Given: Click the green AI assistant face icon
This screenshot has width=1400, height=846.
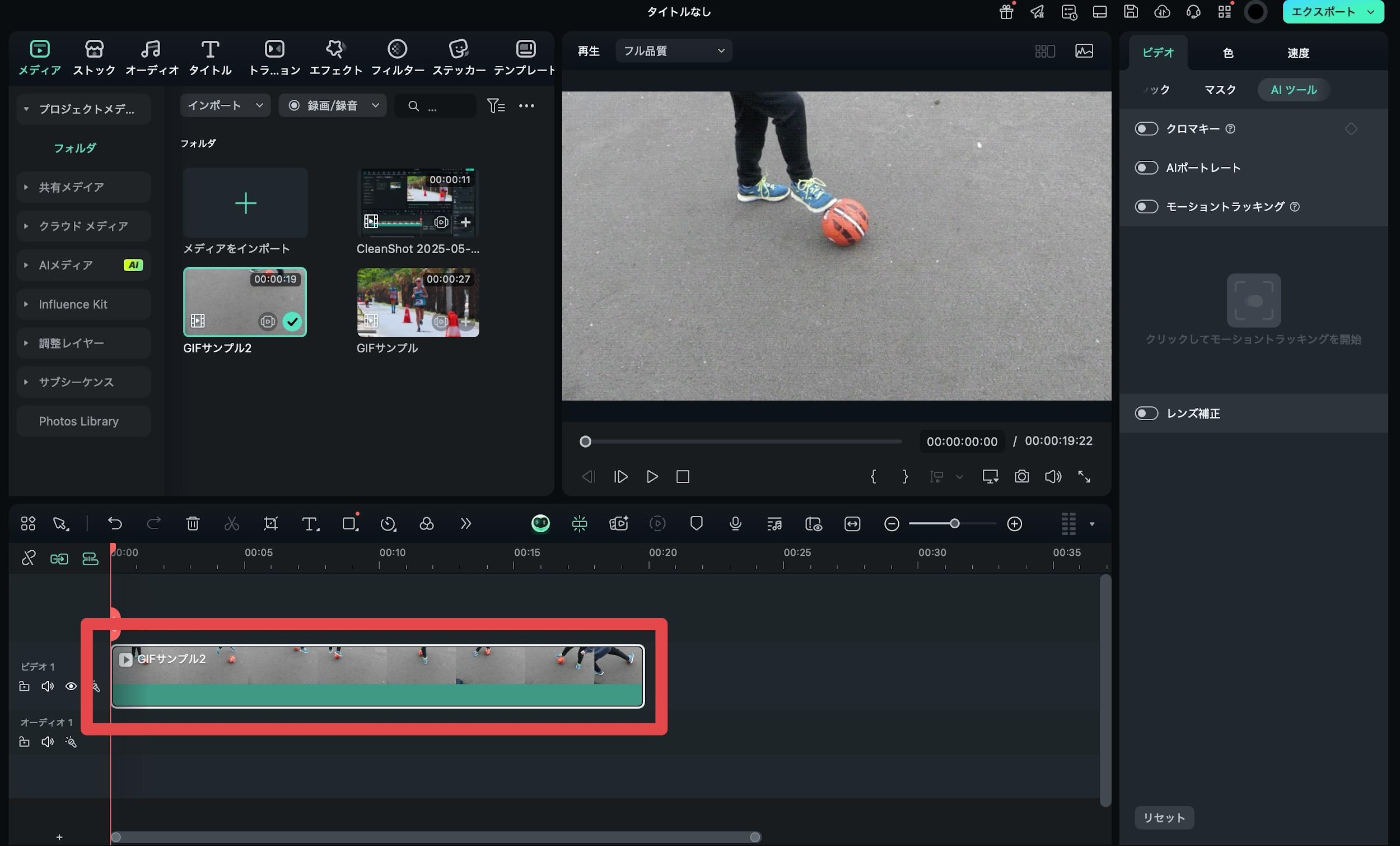Looking at the screenshot, I should [x=540, y=524].
